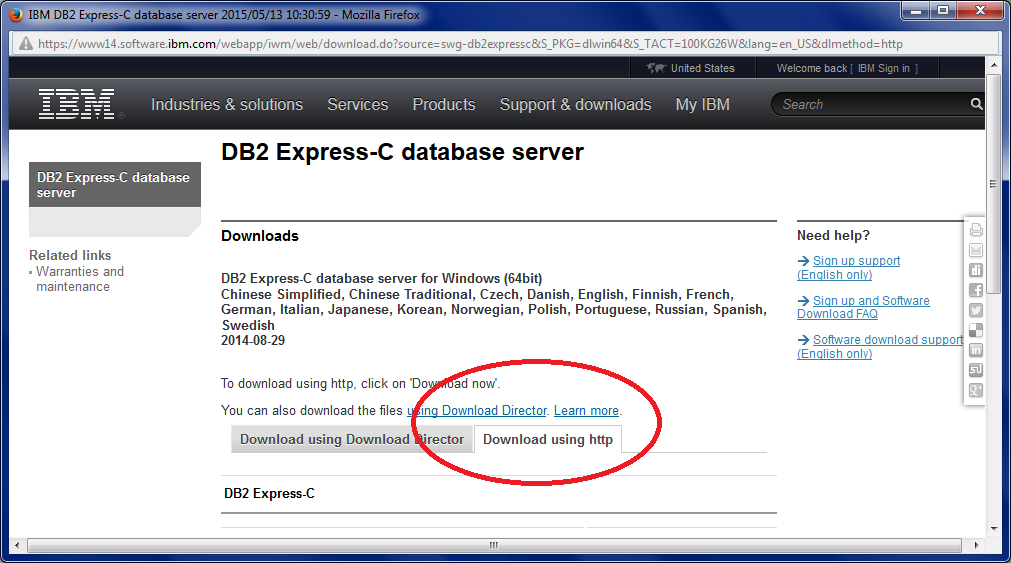Share page on Twitter icon

(976, 310)
